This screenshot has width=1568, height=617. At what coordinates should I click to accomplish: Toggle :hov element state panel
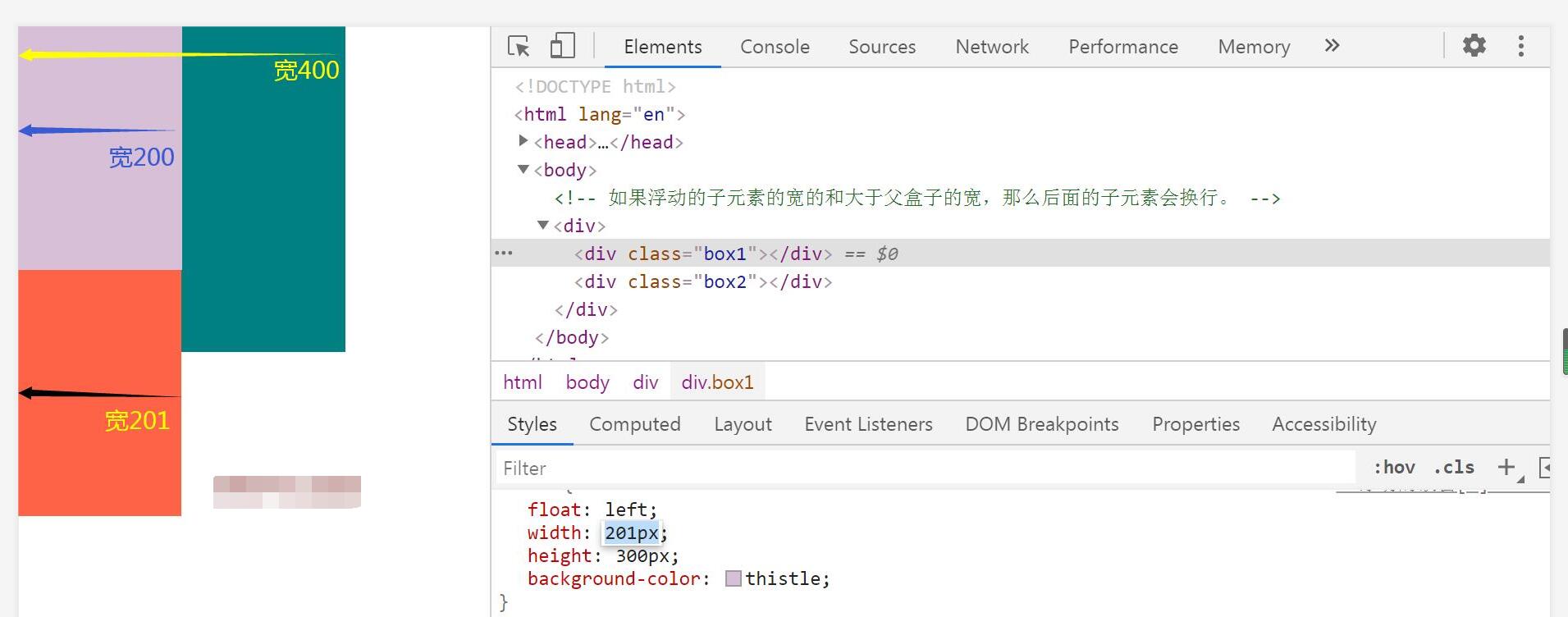[x=1394, y=468]
